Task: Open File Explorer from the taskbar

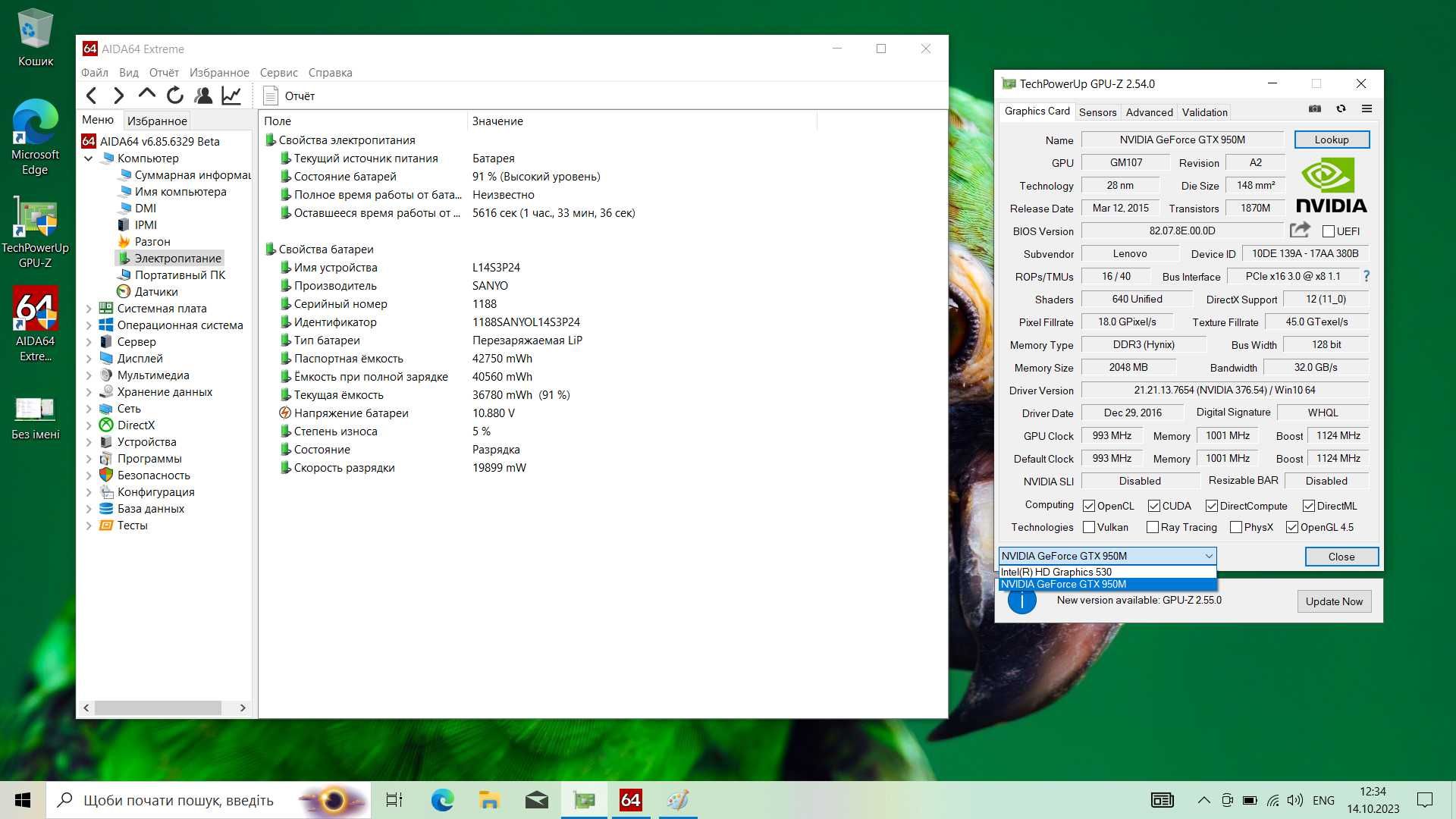Action: 489,800
